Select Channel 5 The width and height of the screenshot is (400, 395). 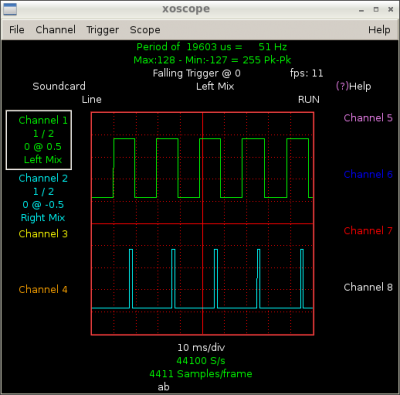(368, 118)
